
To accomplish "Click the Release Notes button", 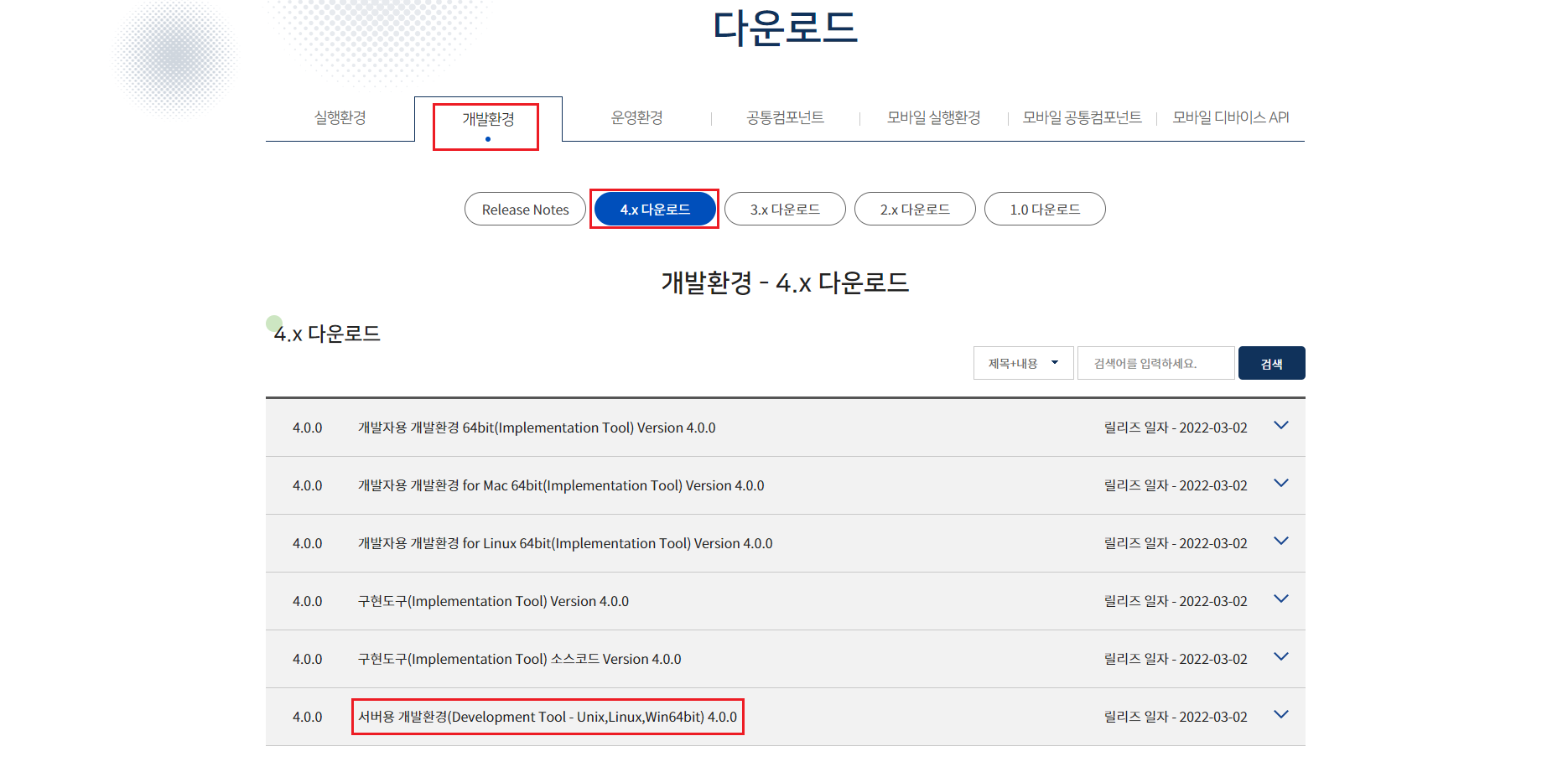I will pyautogui.click(x=525, y=210).
